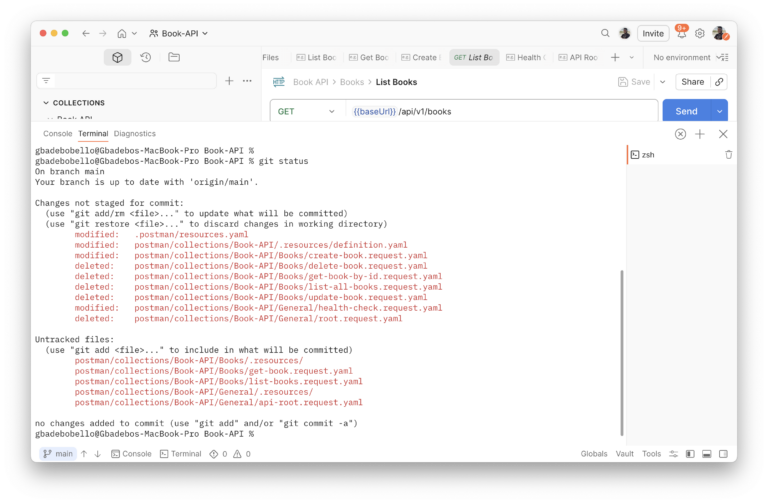The image size is (768, 503).
Task: Click the warnings triangle indicator
Action: click(x=242, y=454)
